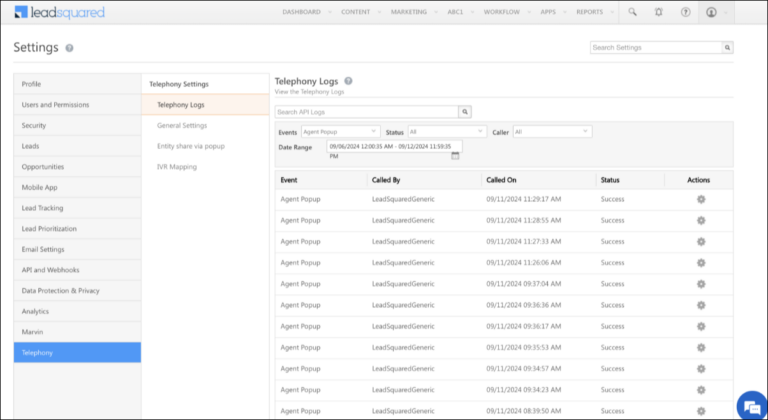
Task: Click the Search Settings magnifier button
Action: pos(727,47)
